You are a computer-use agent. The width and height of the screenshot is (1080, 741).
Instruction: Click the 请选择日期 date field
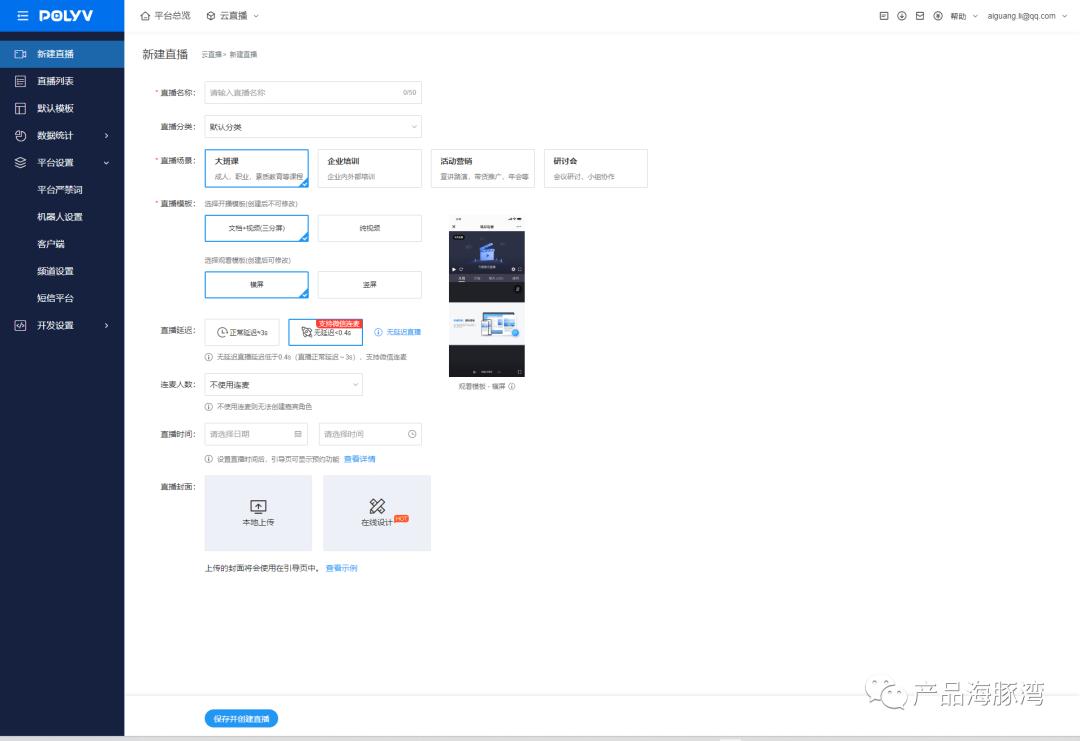point(256,434)
